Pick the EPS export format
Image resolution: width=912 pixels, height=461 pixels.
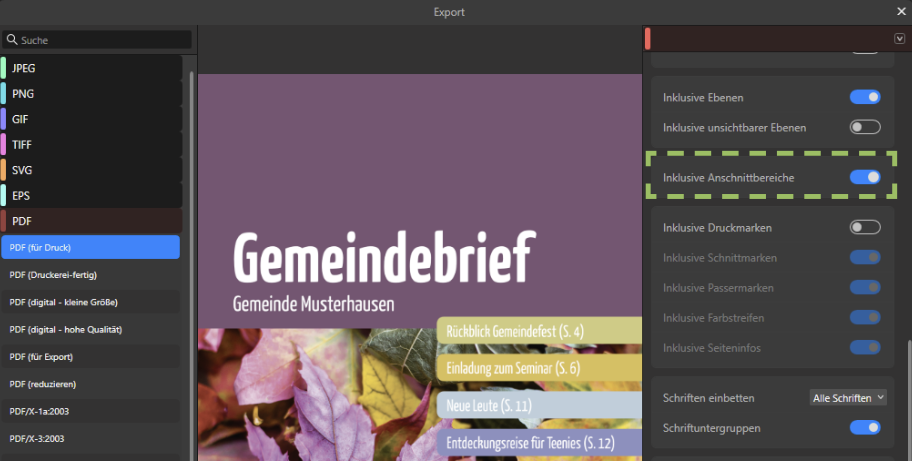[x=91, y=196]
